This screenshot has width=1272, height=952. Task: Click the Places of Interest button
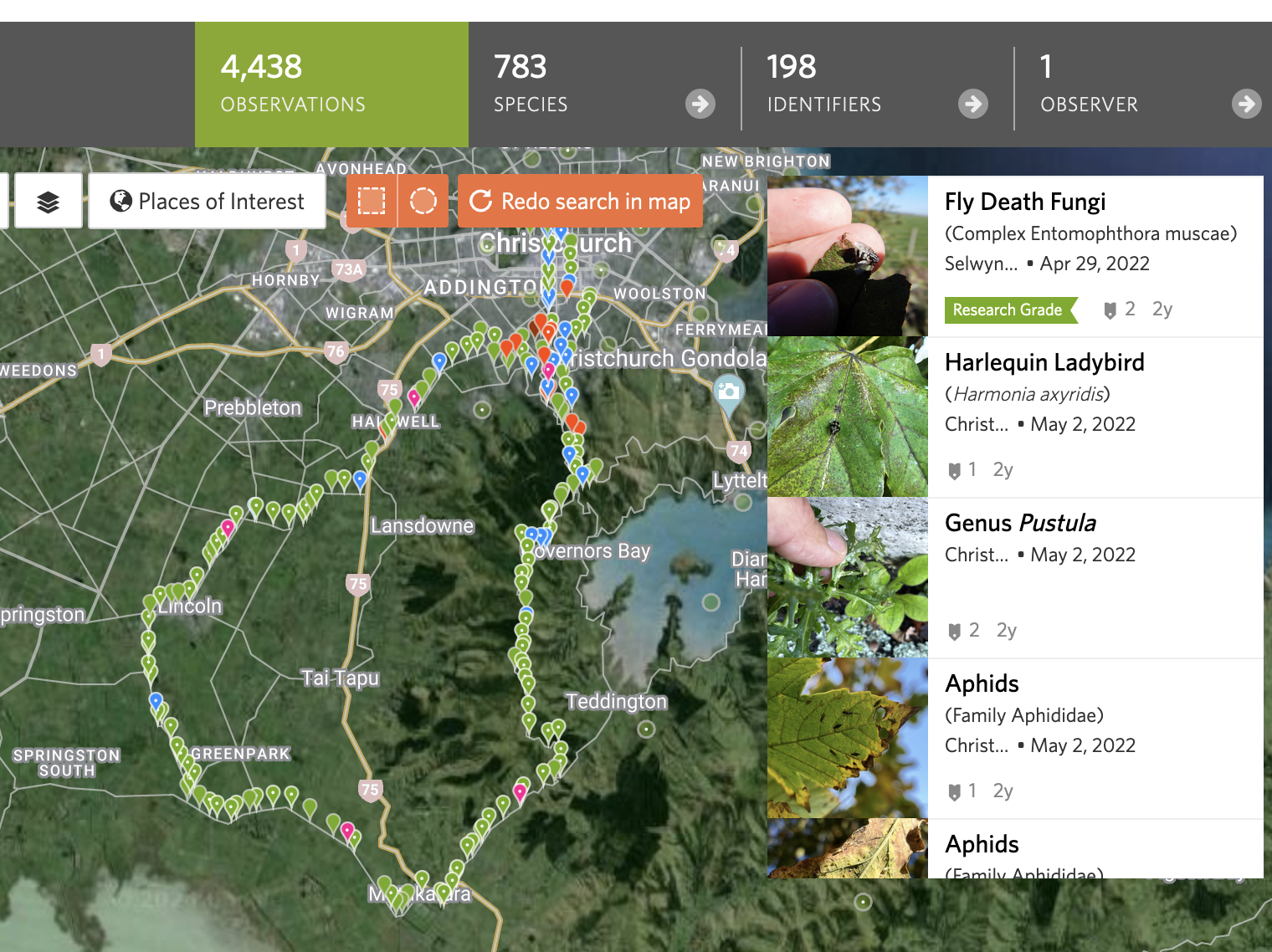coord(208,202)
